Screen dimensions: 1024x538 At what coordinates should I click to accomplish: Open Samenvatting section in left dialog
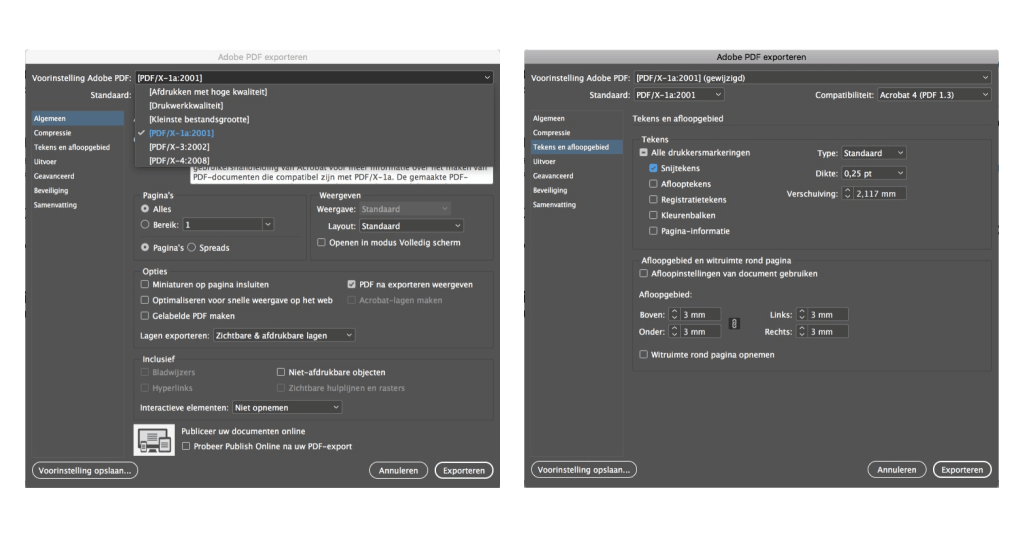pos(56,205)
